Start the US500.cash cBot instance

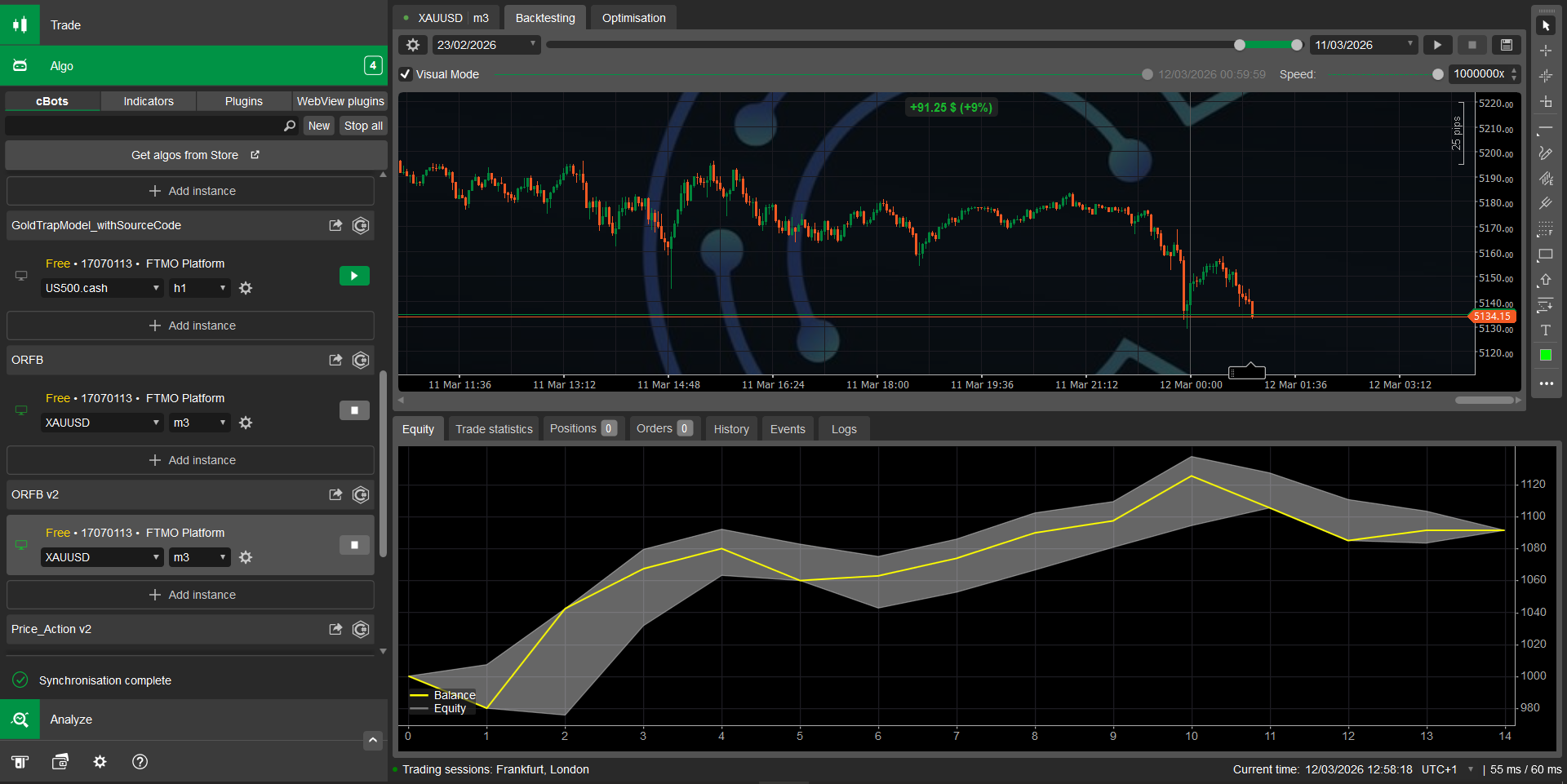(354, 276)
